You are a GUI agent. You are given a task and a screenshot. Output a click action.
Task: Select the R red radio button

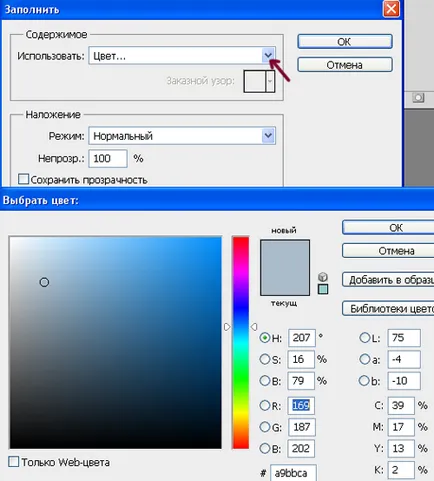[265, 406]
